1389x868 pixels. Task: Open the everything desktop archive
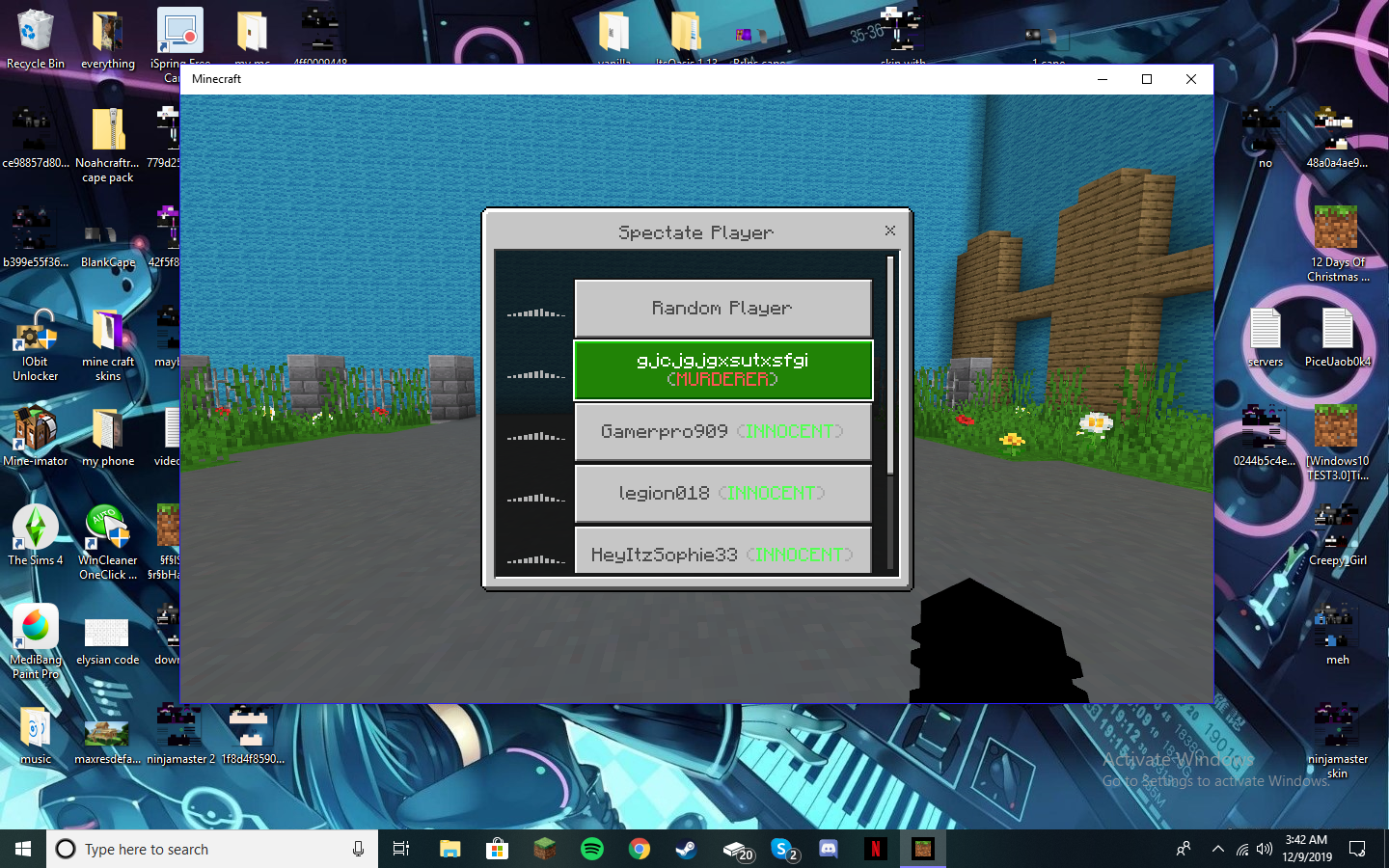[x=107, y=40]
